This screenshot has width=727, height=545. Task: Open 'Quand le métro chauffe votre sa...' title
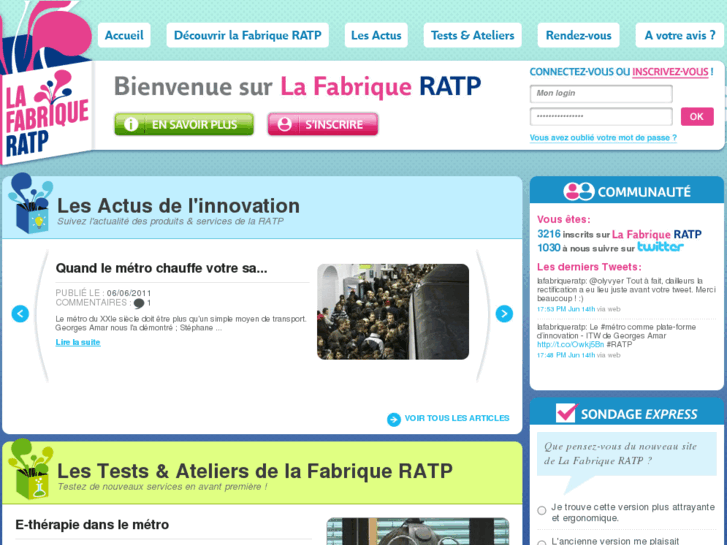coord(161,268)
